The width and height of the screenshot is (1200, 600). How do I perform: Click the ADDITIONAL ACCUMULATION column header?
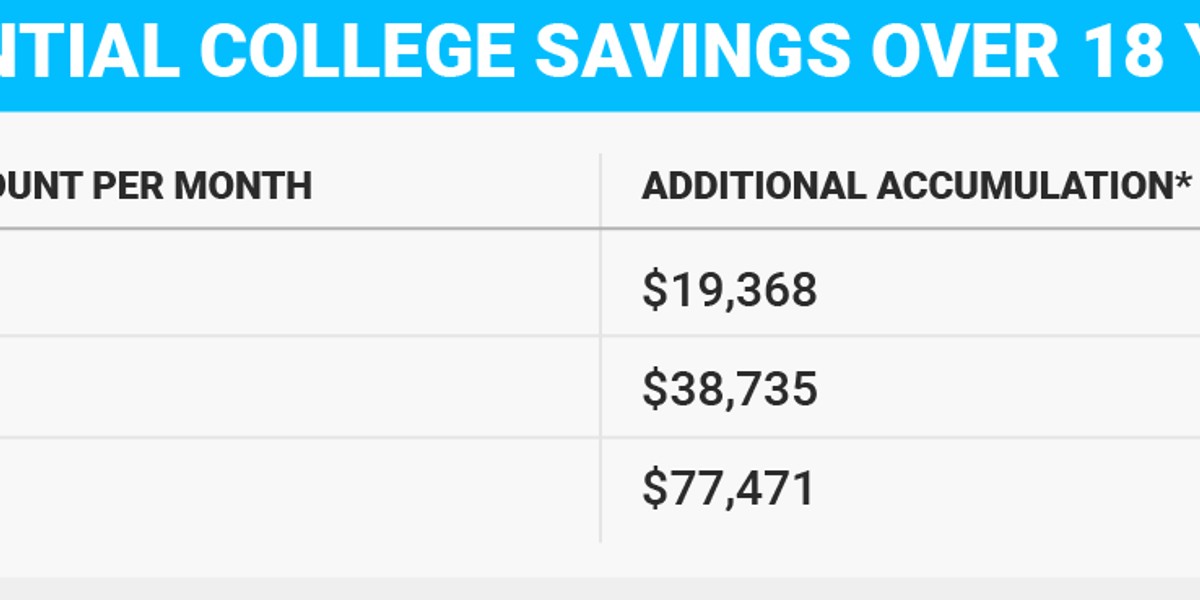coord(917,186)
